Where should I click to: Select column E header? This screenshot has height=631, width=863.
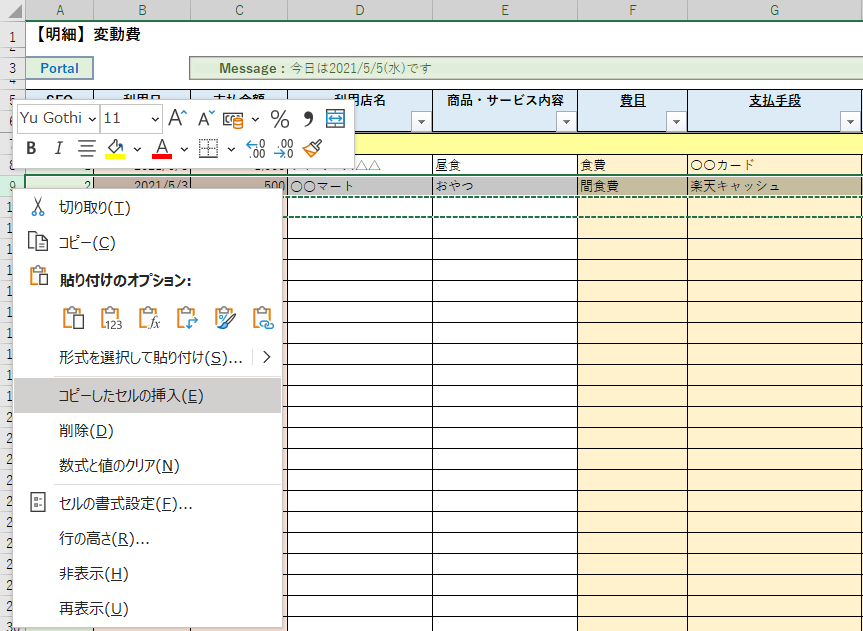(x=505, y=10)
